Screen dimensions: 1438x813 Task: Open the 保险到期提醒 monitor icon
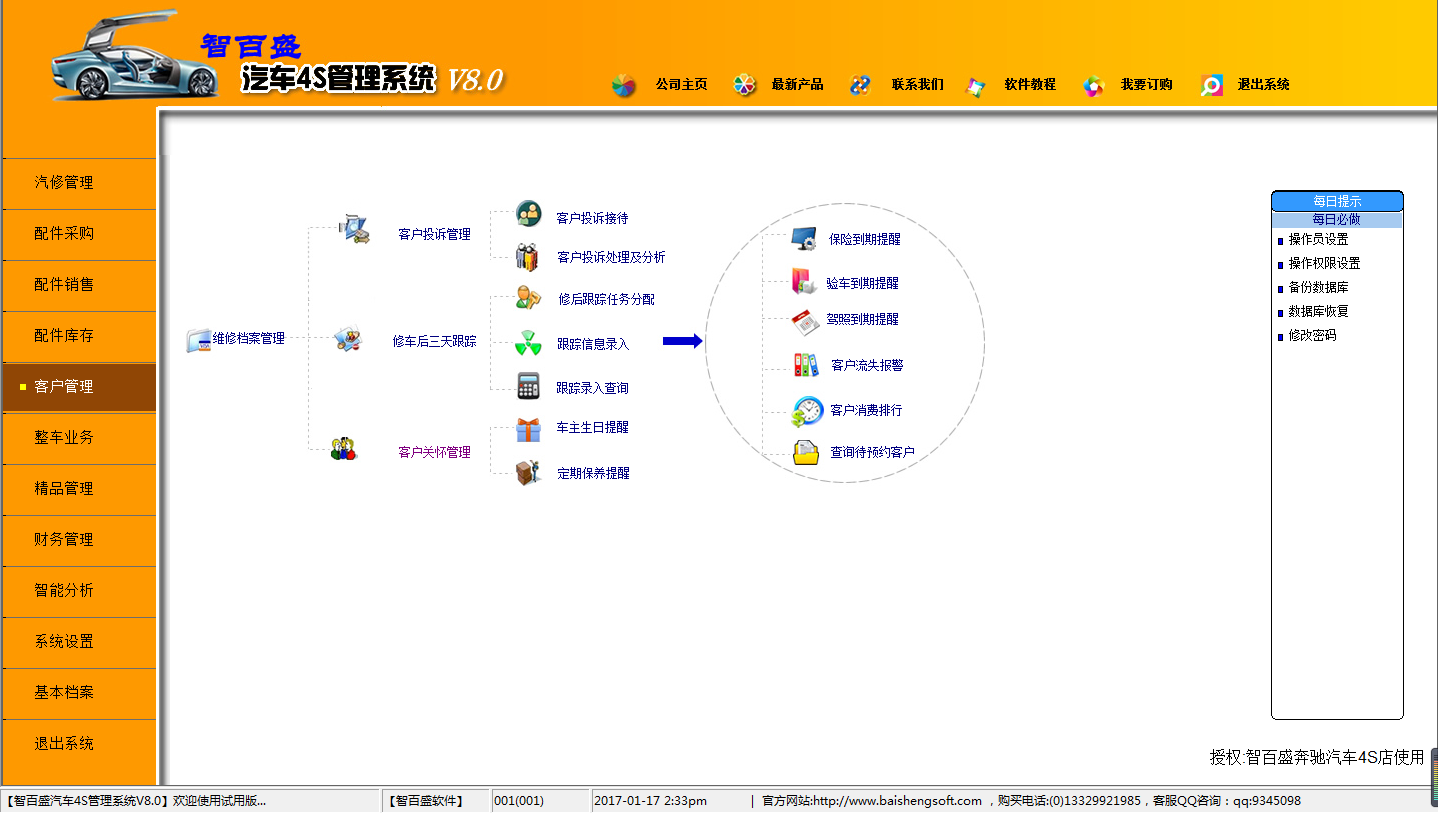804,239
